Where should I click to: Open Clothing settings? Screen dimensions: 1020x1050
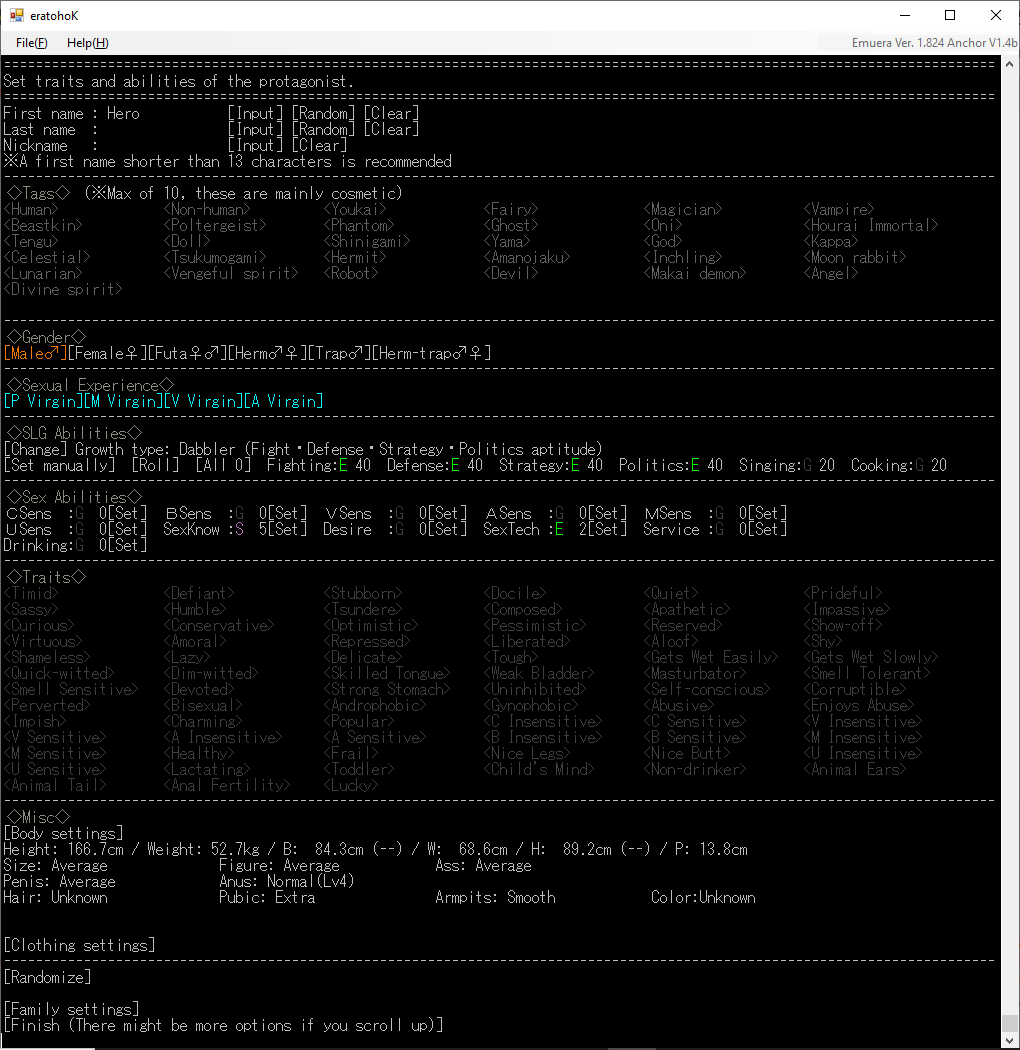(x=79, y=946)
